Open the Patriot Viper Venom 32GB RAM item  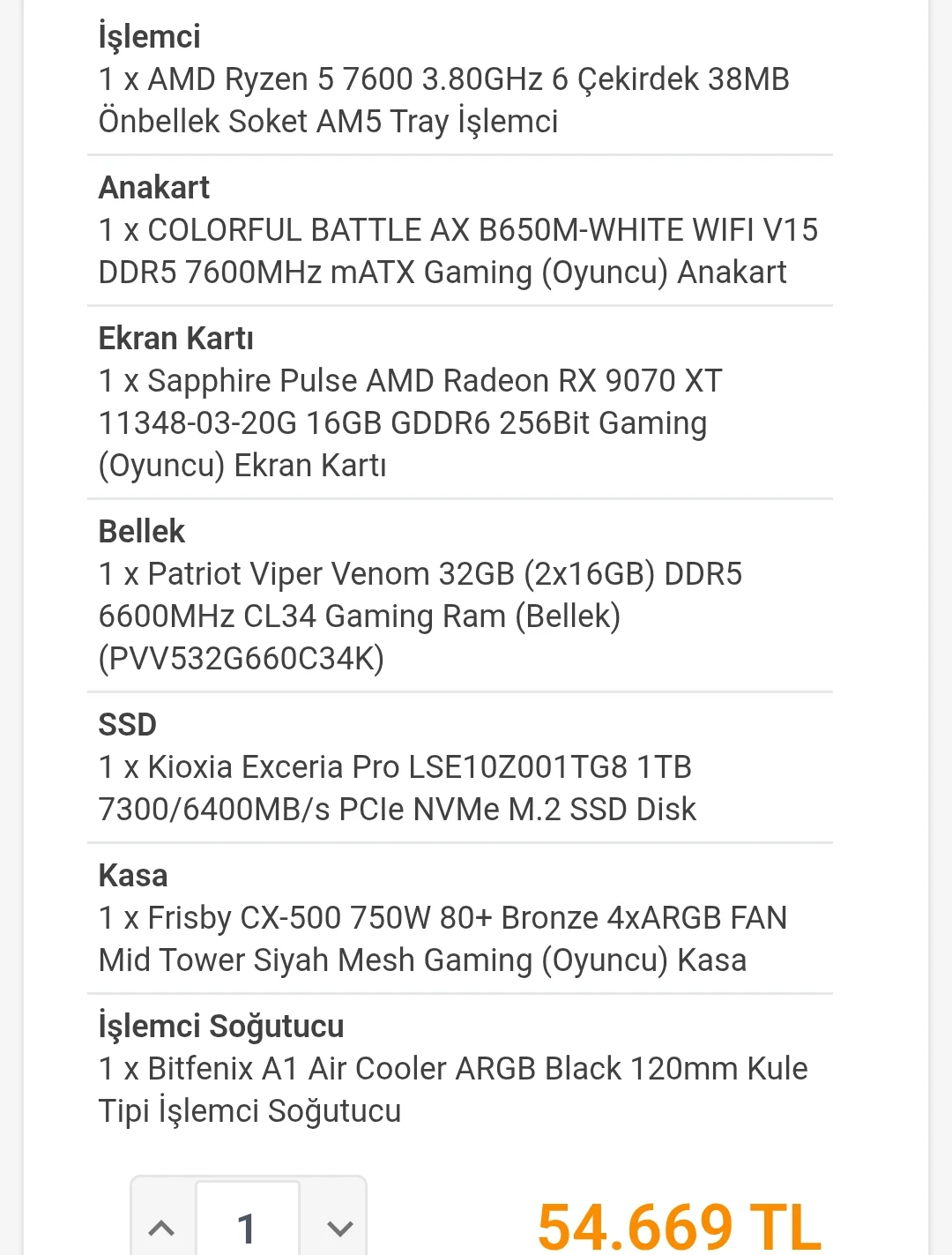(420, 616)
